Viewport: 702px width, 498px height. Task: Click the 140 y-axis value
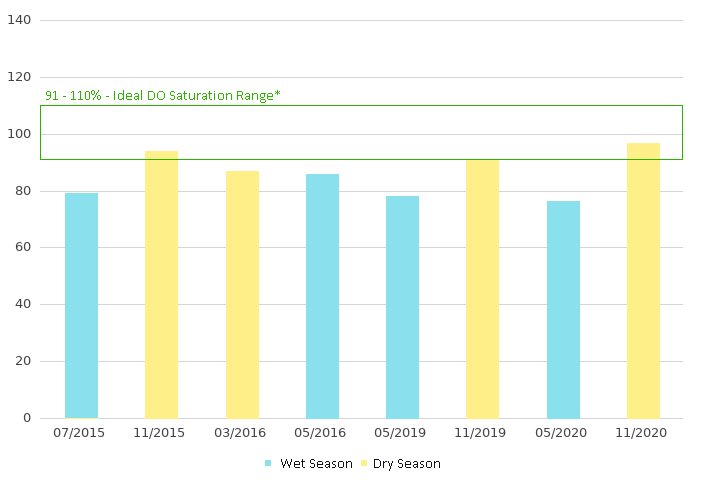point(20,20)
